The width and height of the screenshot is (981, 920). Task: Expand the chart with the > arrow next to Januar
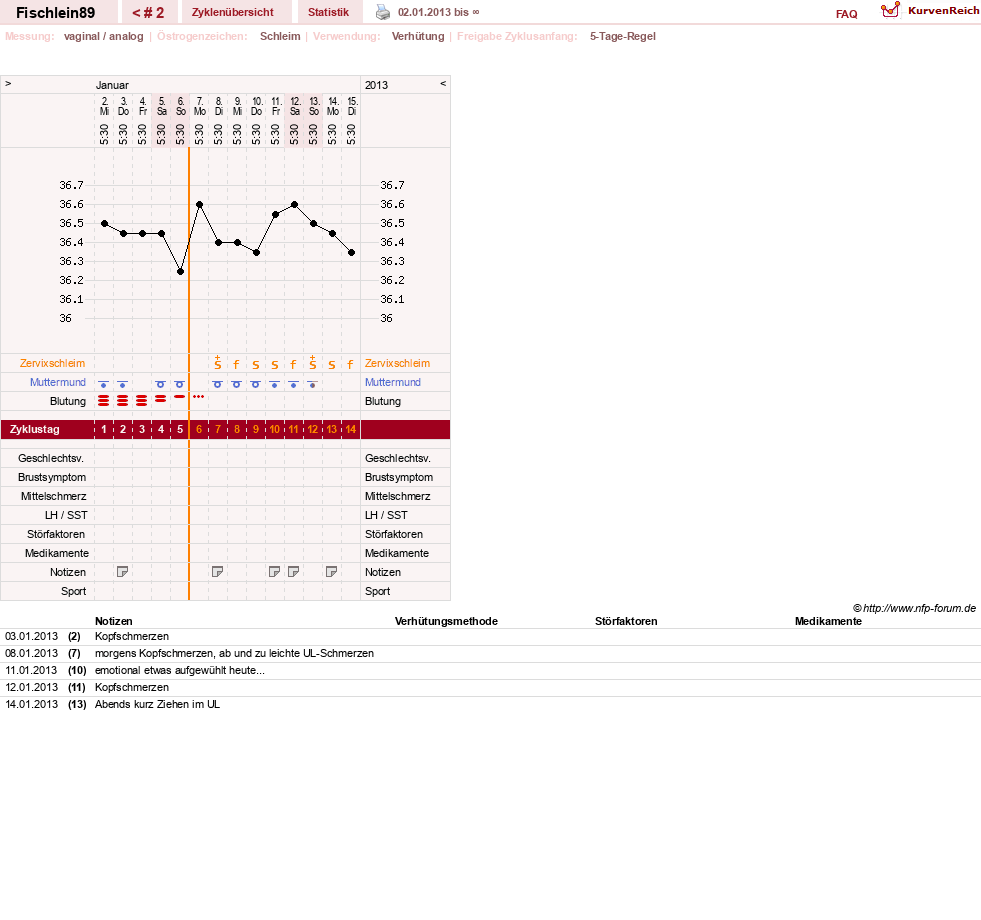[x=8, y=83]
